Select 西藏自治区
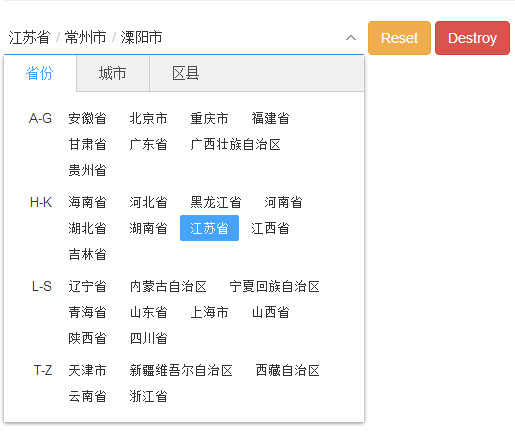Viewport: 515px width, 432px height. 287,370
